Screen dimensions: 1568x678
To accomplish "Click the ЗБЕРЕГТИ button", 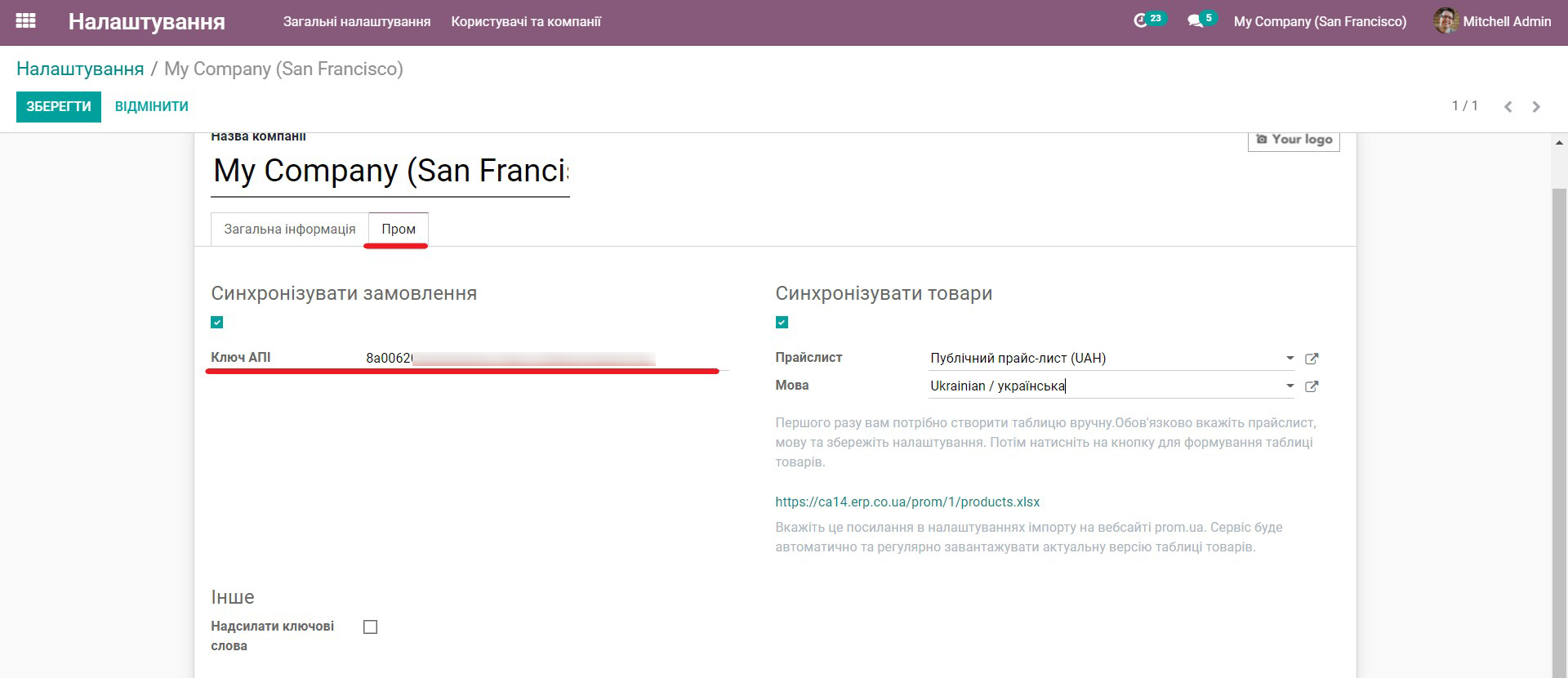I will click(x=59, y=107).
